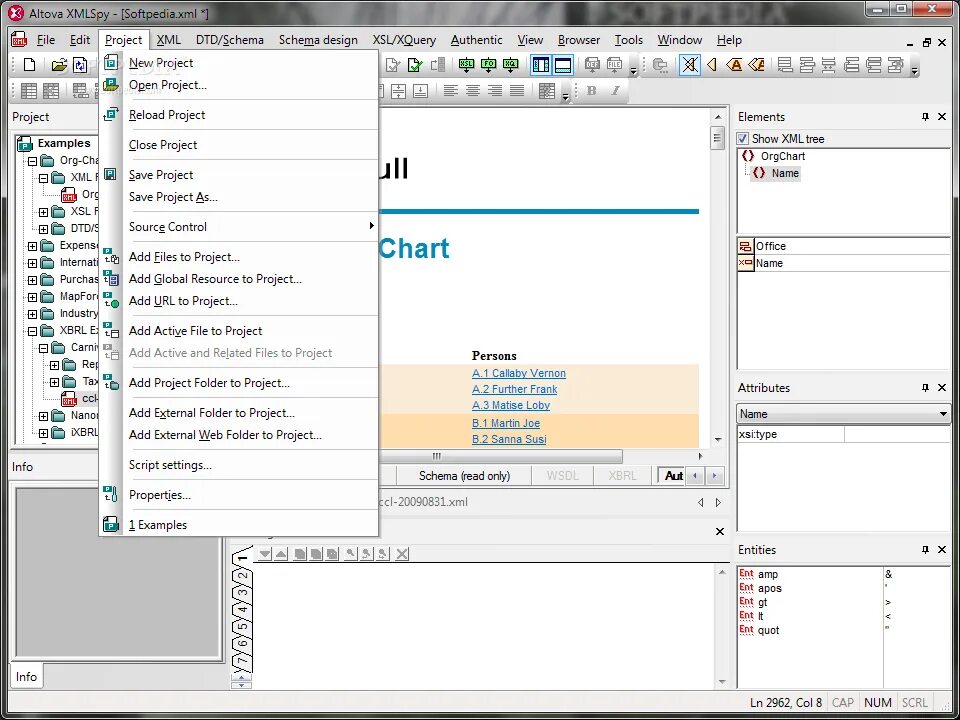Collapse the Org-Chart folder

point(32,161)
